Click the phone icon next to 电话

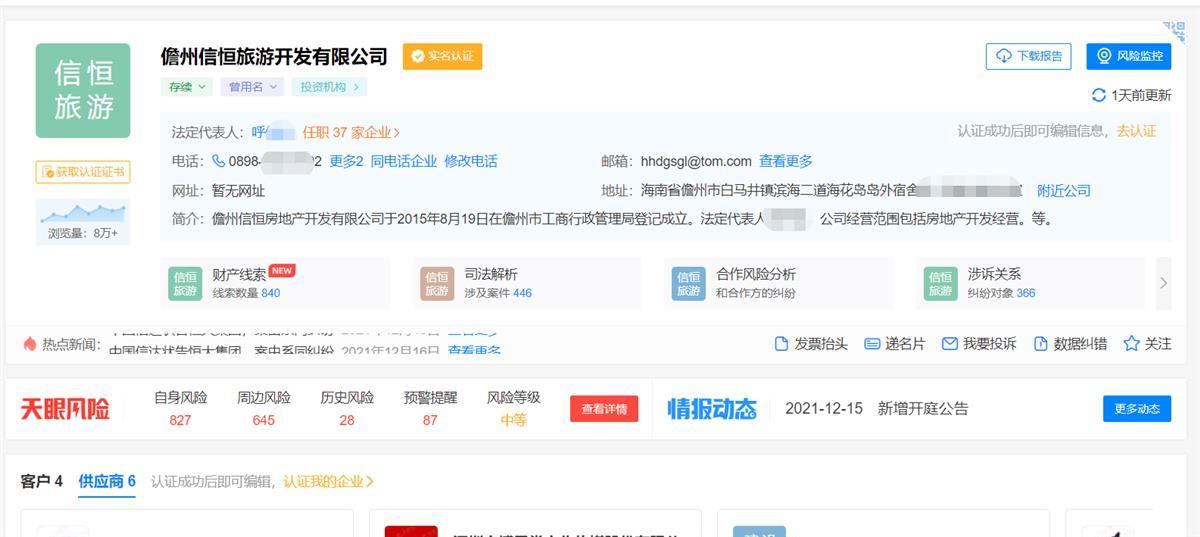click(219, 161)
